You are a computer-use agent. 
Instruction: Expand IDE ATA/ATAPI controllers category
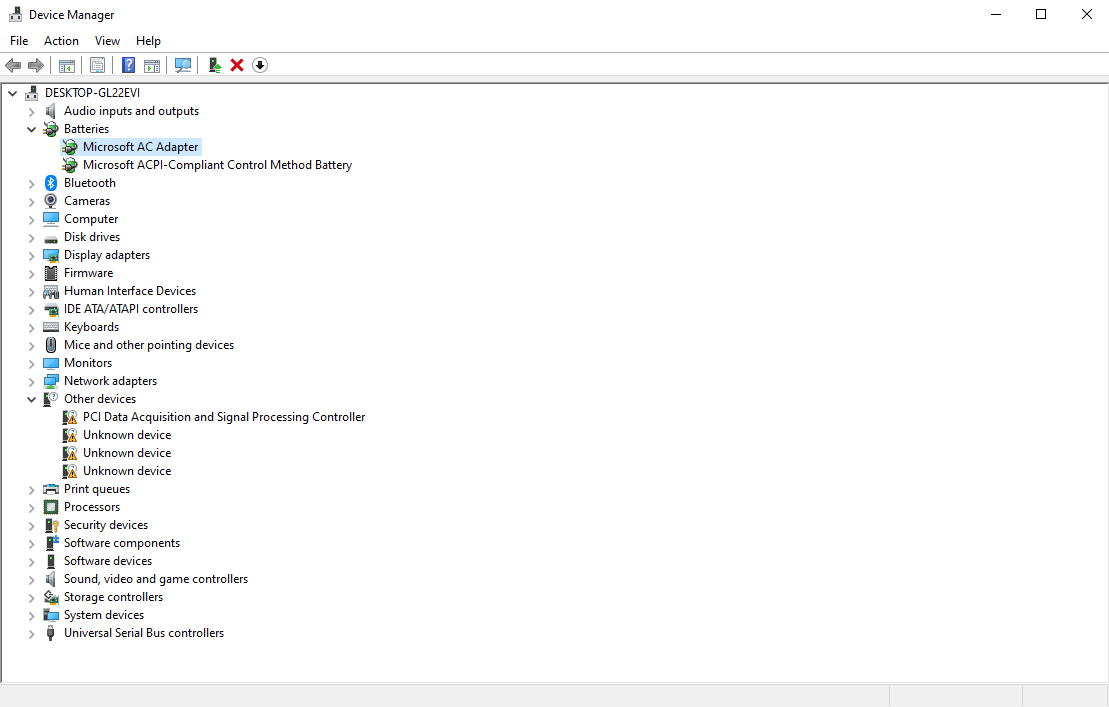point(31,310)
